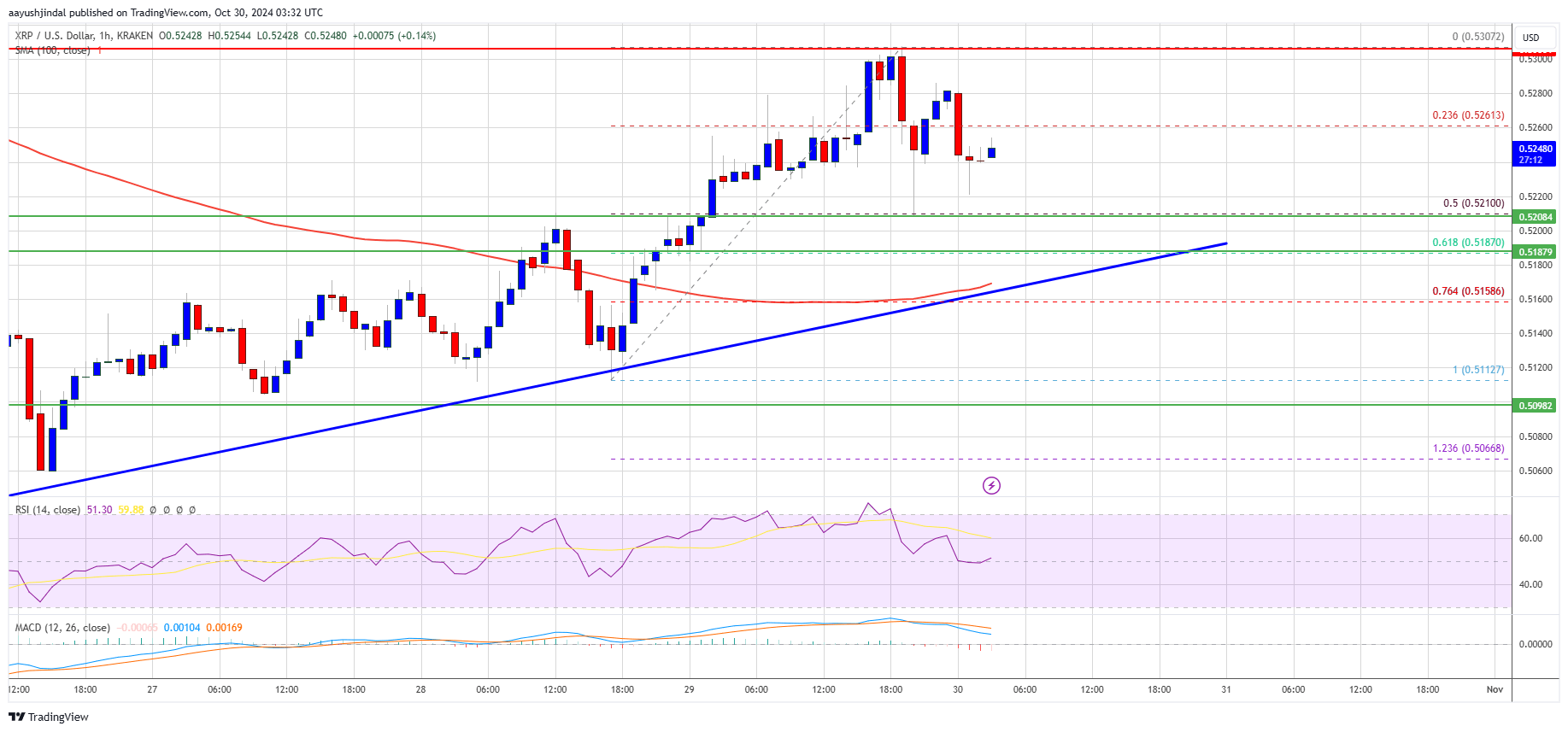
Task: Select the RSI (14, close) indicator label
Action: tap(48, 510)
